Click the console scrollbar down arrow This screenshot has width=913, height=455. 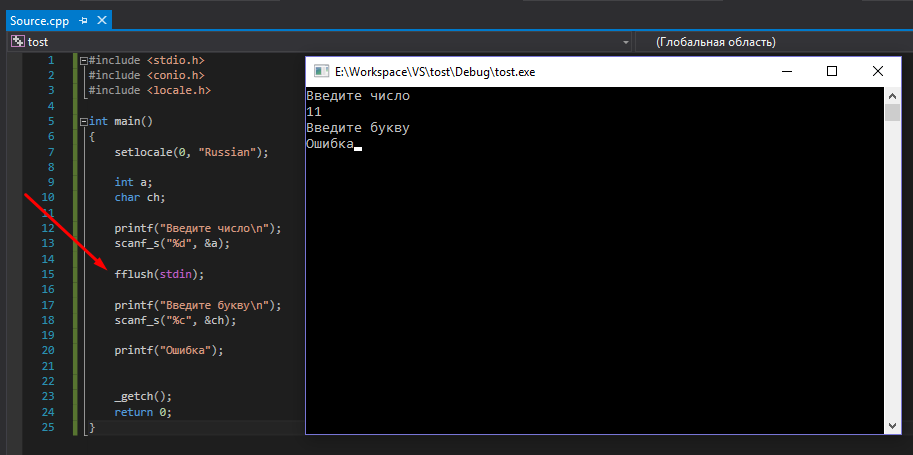892,425
